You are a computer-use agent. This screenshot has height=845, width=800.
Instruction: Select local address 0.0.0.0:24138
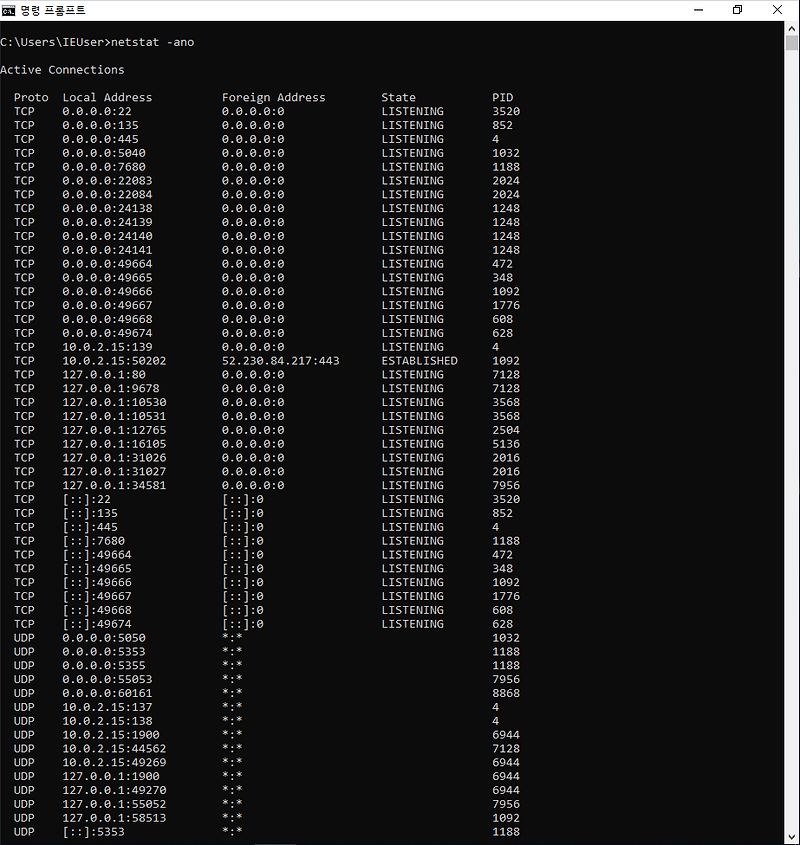tap(107, 209)
